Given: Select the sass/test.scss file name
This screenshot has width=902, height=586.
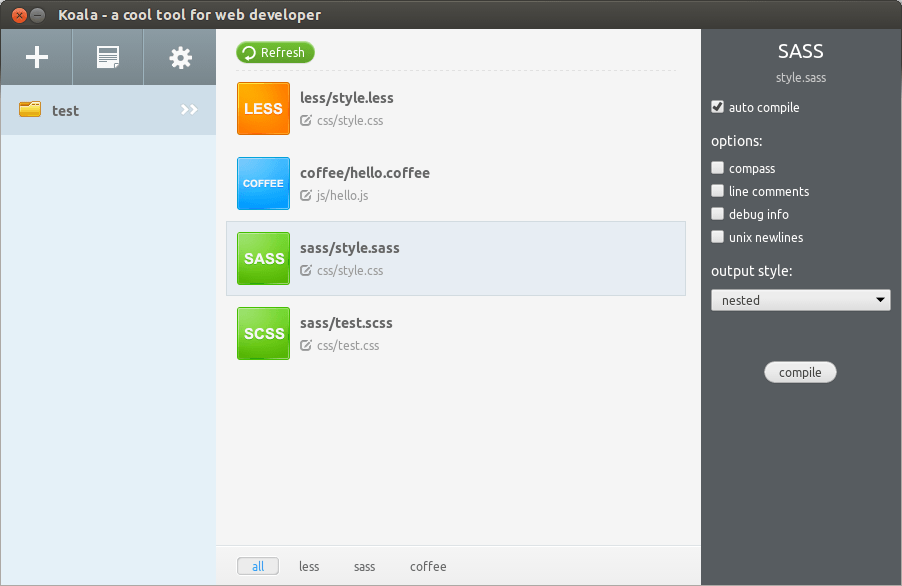Looking at the screenshot, I should click(346, 323).
